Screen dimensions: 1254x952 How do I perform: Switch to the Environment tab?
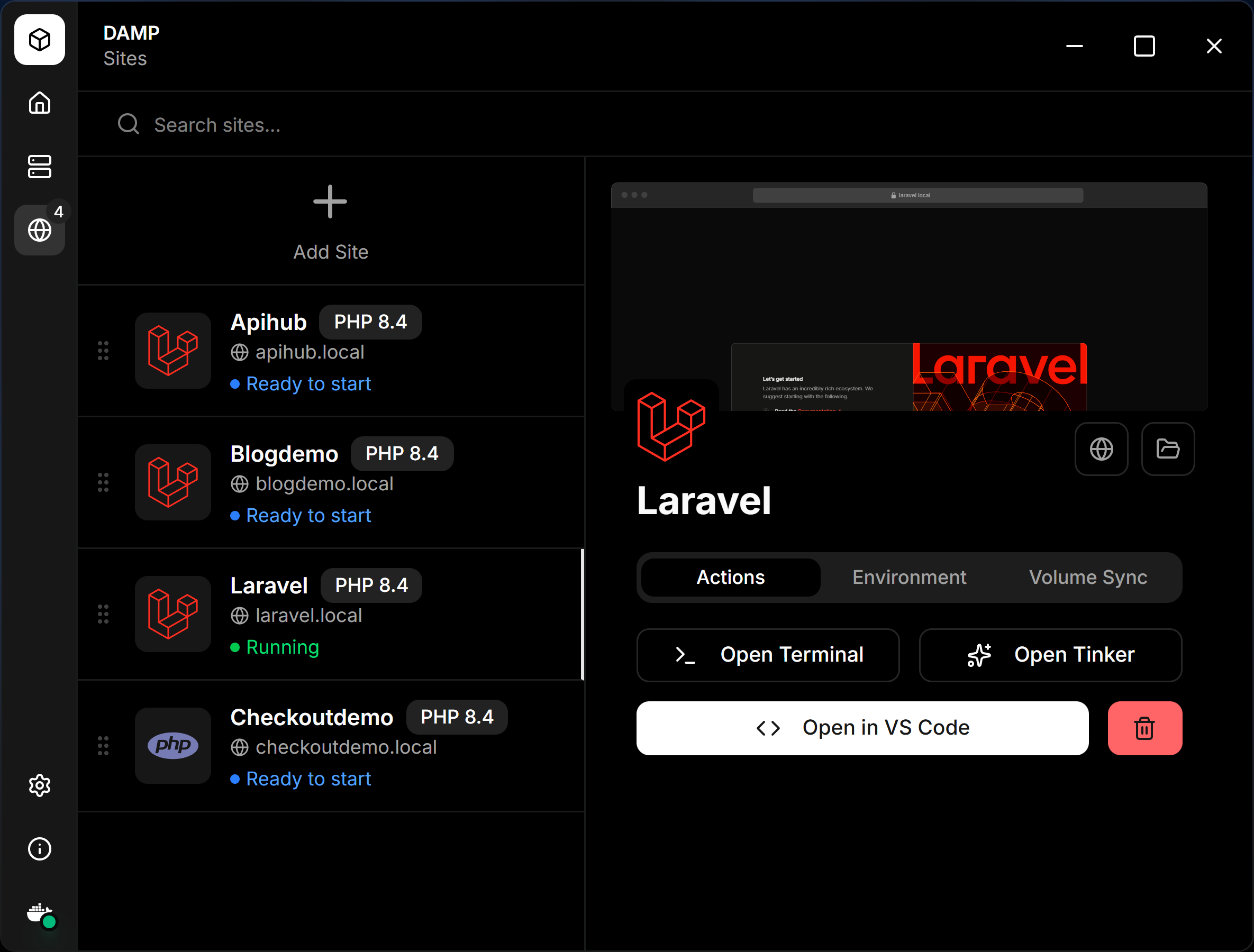point(909,577)
